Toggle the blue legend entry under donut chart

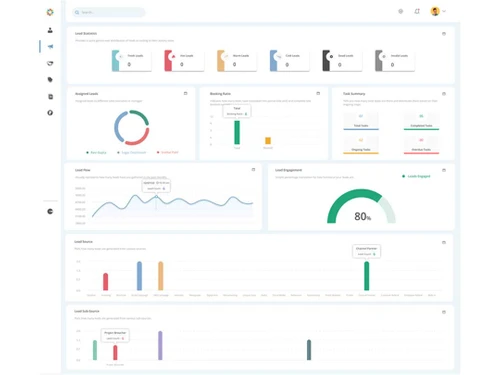132,152
